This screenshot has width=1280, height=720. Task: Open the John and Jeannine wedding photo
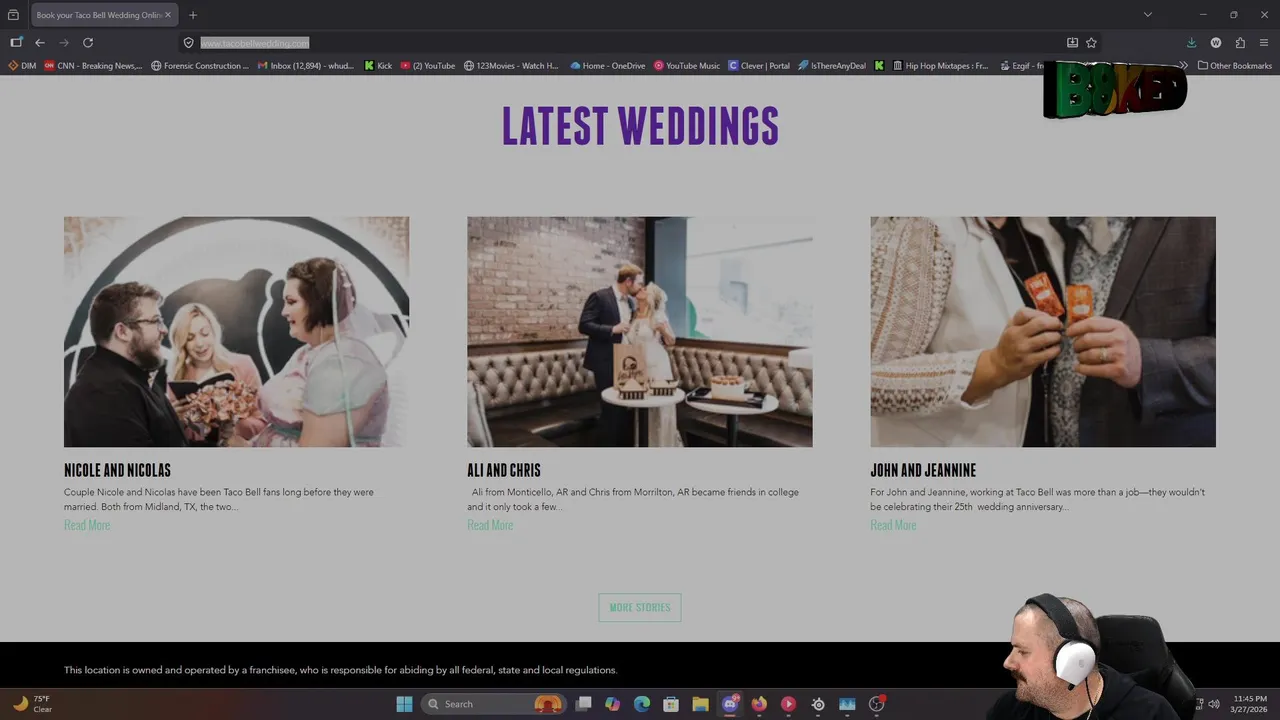pyautogui.click(x=1043, y=332)
